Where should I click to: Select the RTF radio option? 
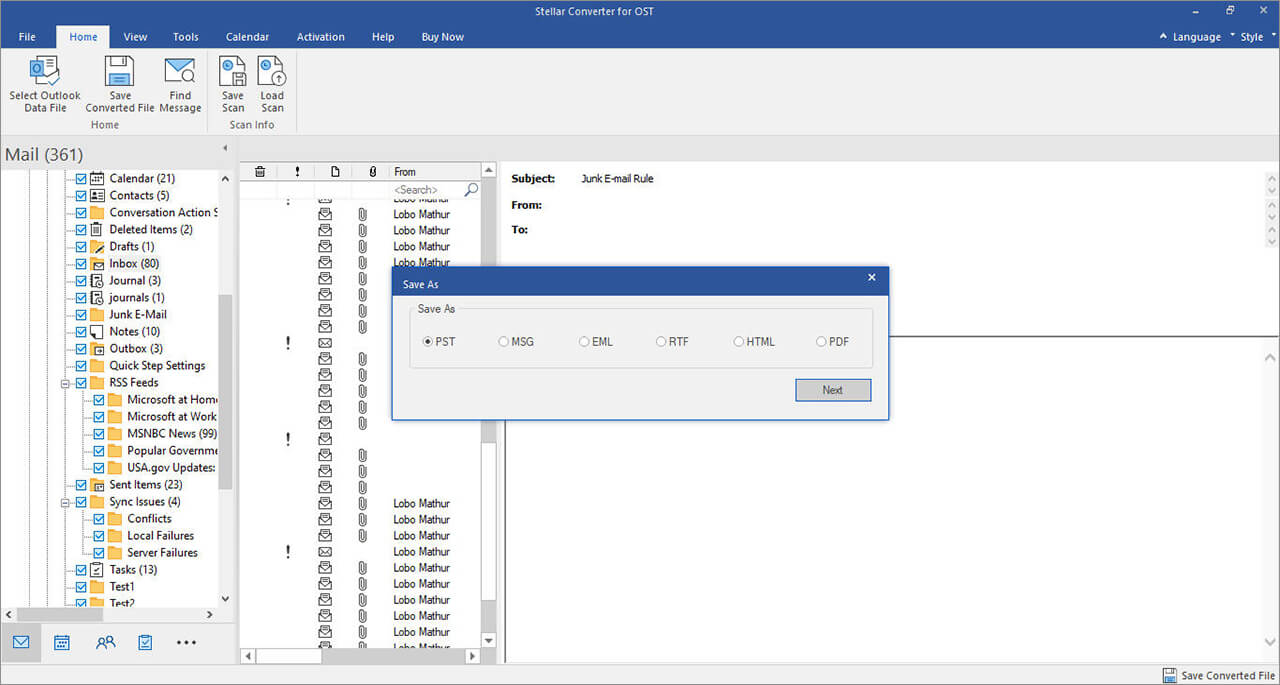(661, 342)
